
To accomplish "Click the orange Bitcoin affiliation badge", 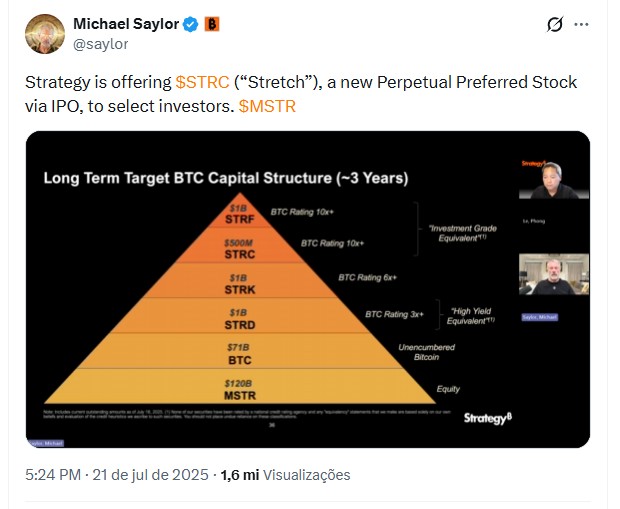I will click(212, 25).
